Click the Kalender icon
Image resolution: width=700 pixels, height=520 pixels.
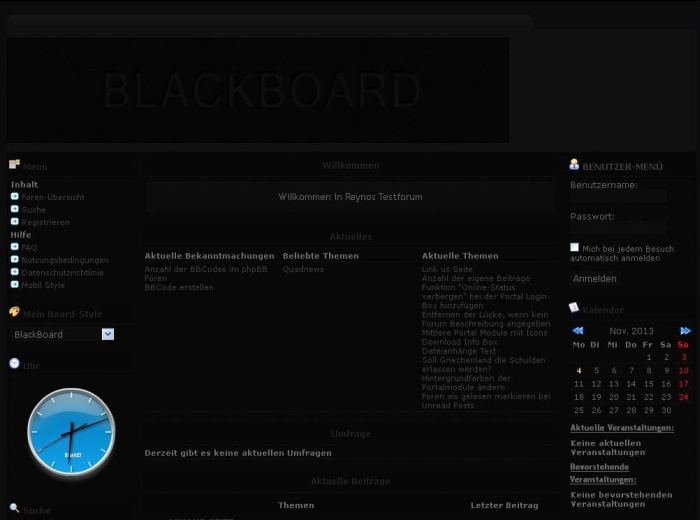(x=574, y=308)
